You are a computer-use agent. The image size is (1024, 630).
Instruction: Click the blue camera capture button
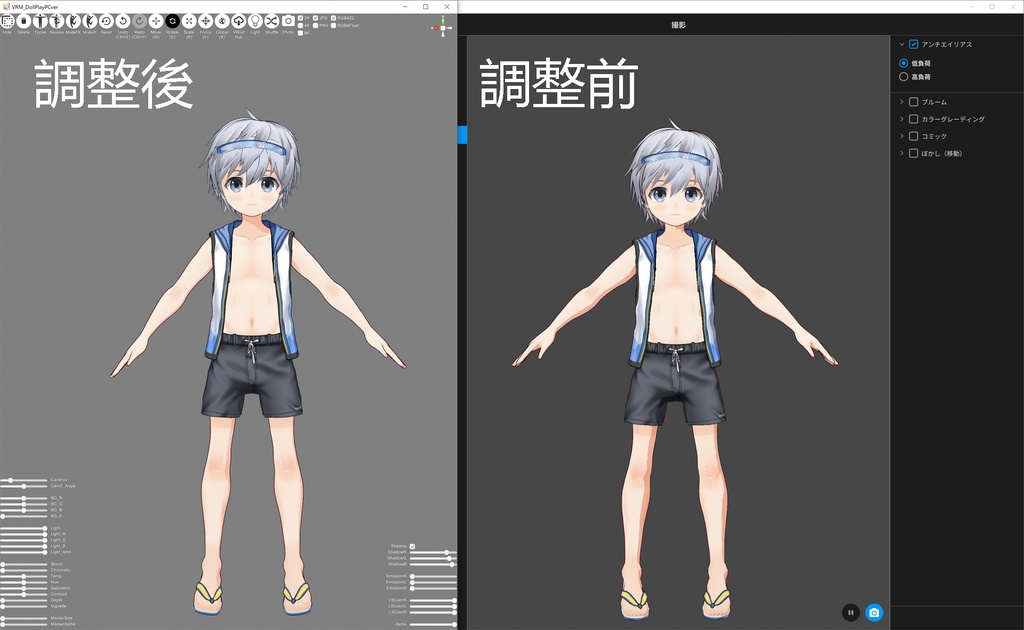pos(874,612)
